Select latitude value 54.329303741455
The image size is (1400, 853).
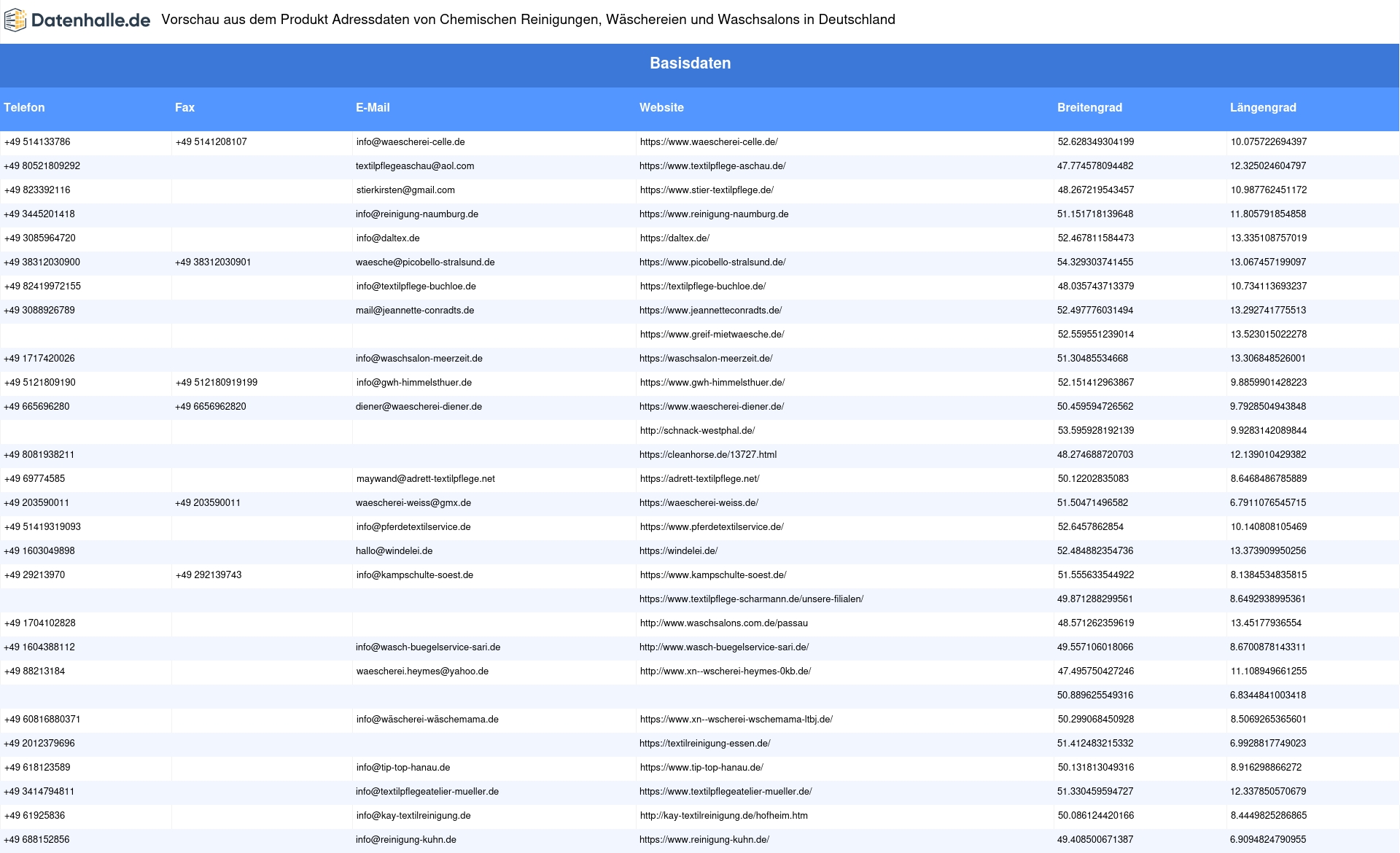[1095, 262]
